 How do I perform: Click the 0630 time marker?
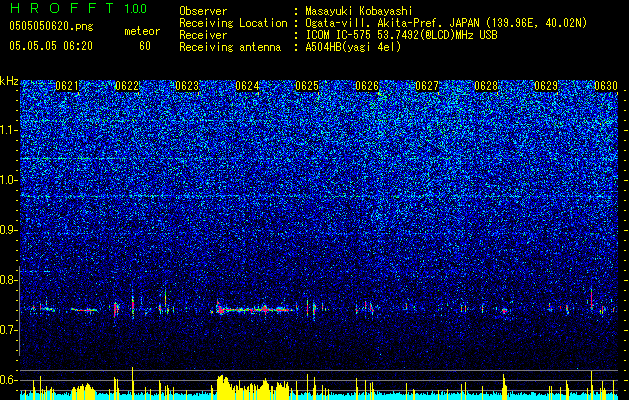(606, 86)
